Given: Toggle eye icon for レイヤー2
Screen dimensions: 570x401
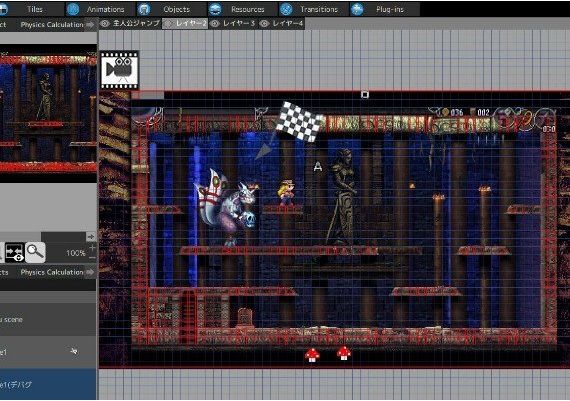Looking at the screenshot, I should click(168, 24).
